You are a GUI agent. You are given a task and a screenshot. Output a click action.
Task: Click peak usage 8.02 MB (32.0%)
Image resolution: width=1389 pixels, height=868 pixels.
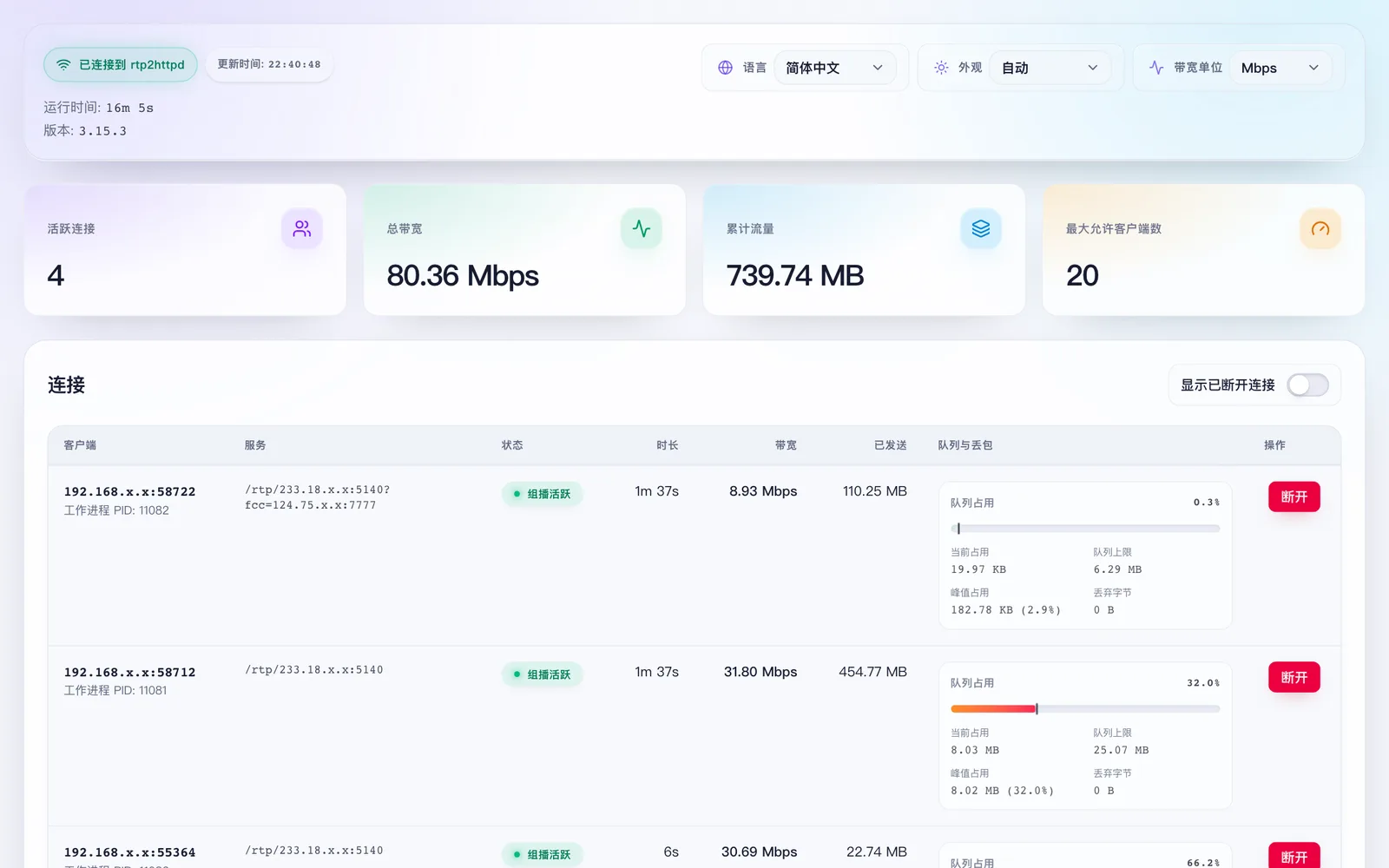(1002, 791)
